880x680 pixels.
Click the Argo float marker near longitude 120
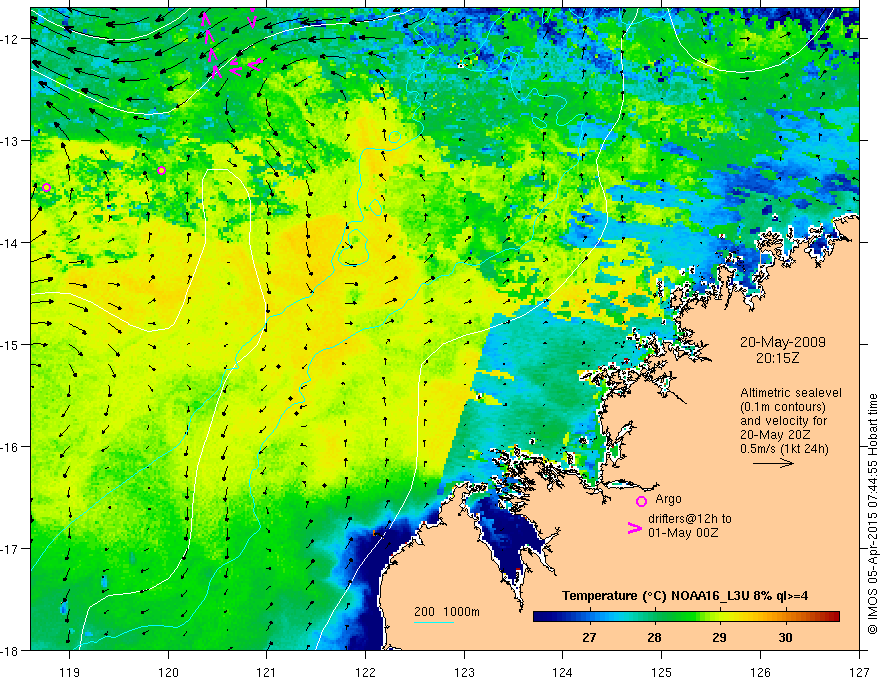[x=162, y=170]
